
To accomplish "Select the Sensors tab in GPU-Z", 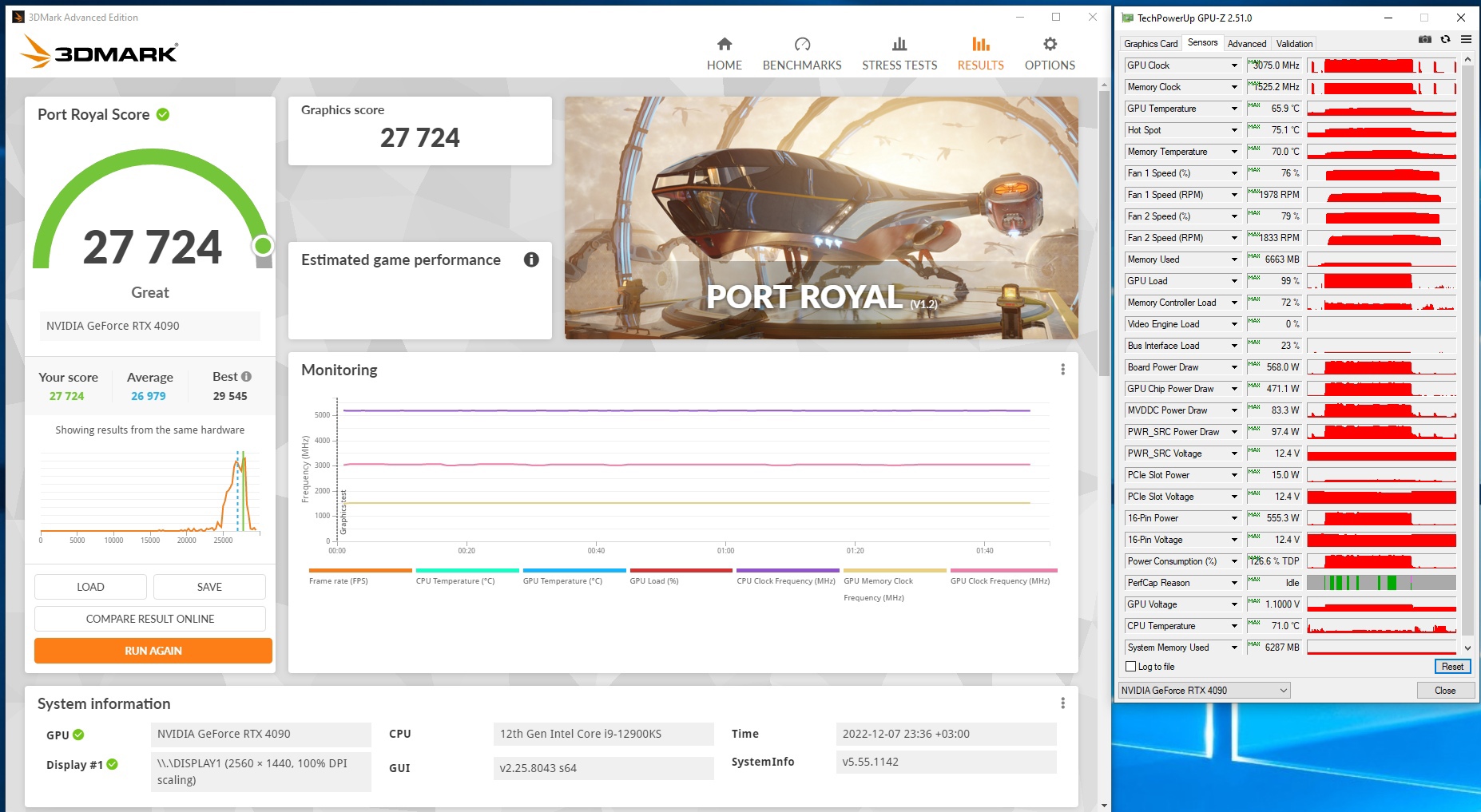I will [1202, 43].
